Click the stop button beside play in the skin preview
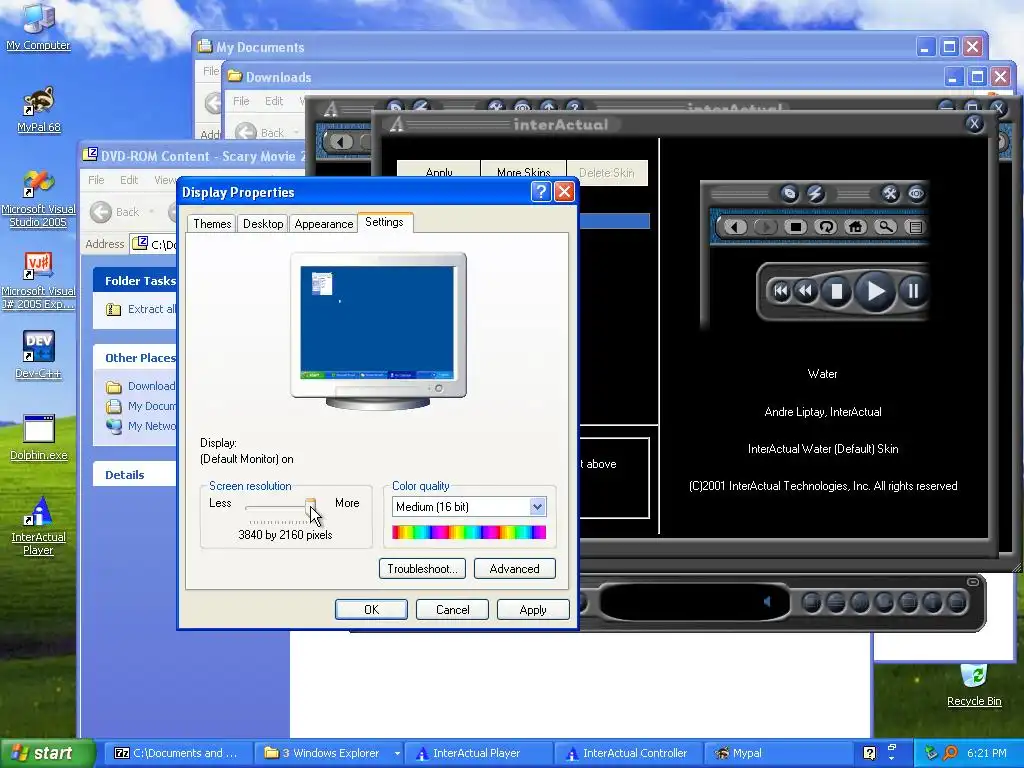1024x768 pixels. (836, 291)
